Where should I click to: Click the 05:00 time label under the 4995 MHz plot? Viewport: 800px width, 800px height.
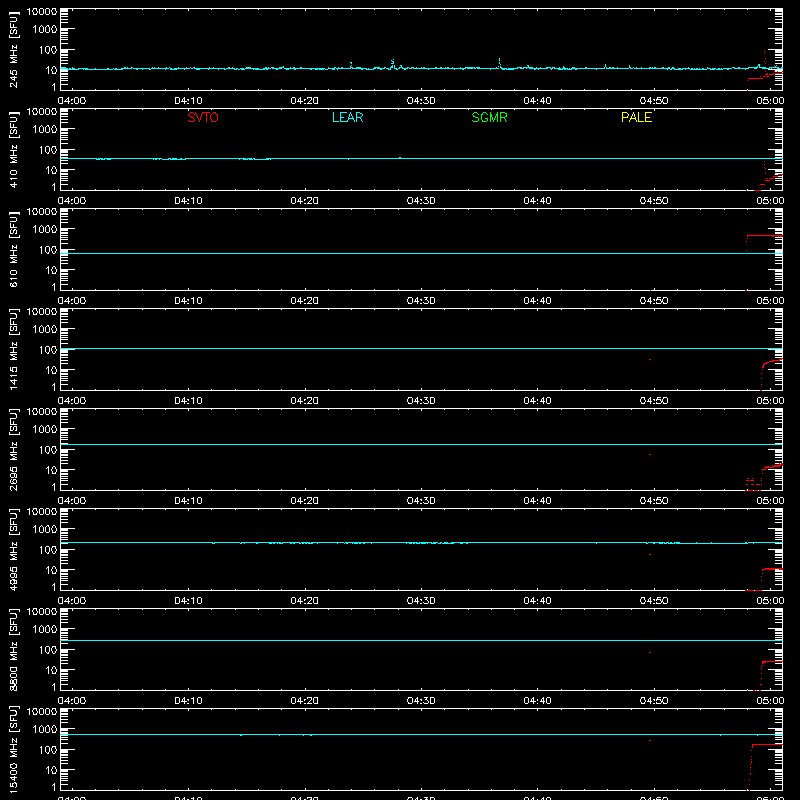[770, 601]
